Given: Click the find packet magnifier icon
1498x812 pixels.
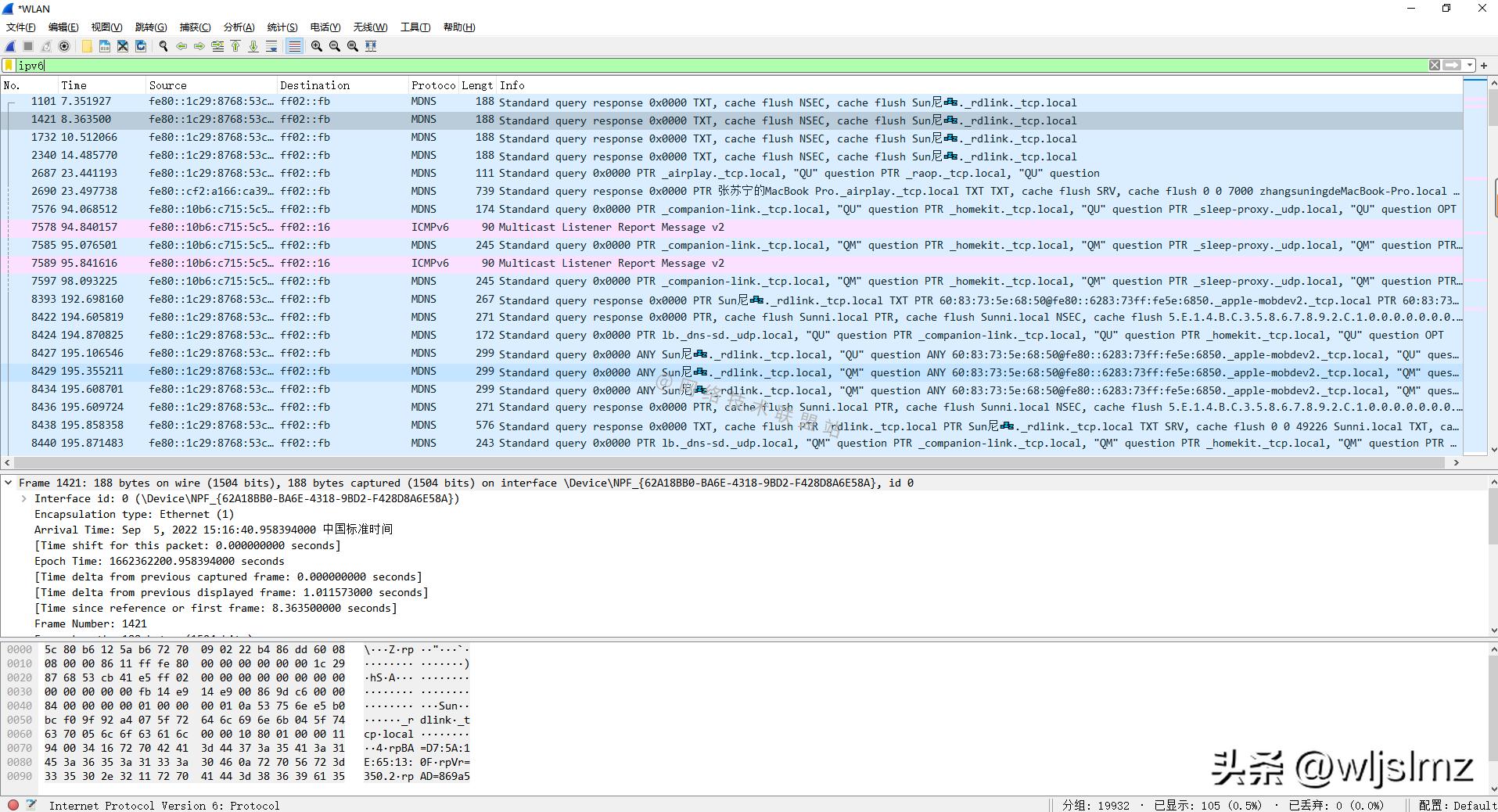Looking at the screenshot, I should [x=163, y=46].
